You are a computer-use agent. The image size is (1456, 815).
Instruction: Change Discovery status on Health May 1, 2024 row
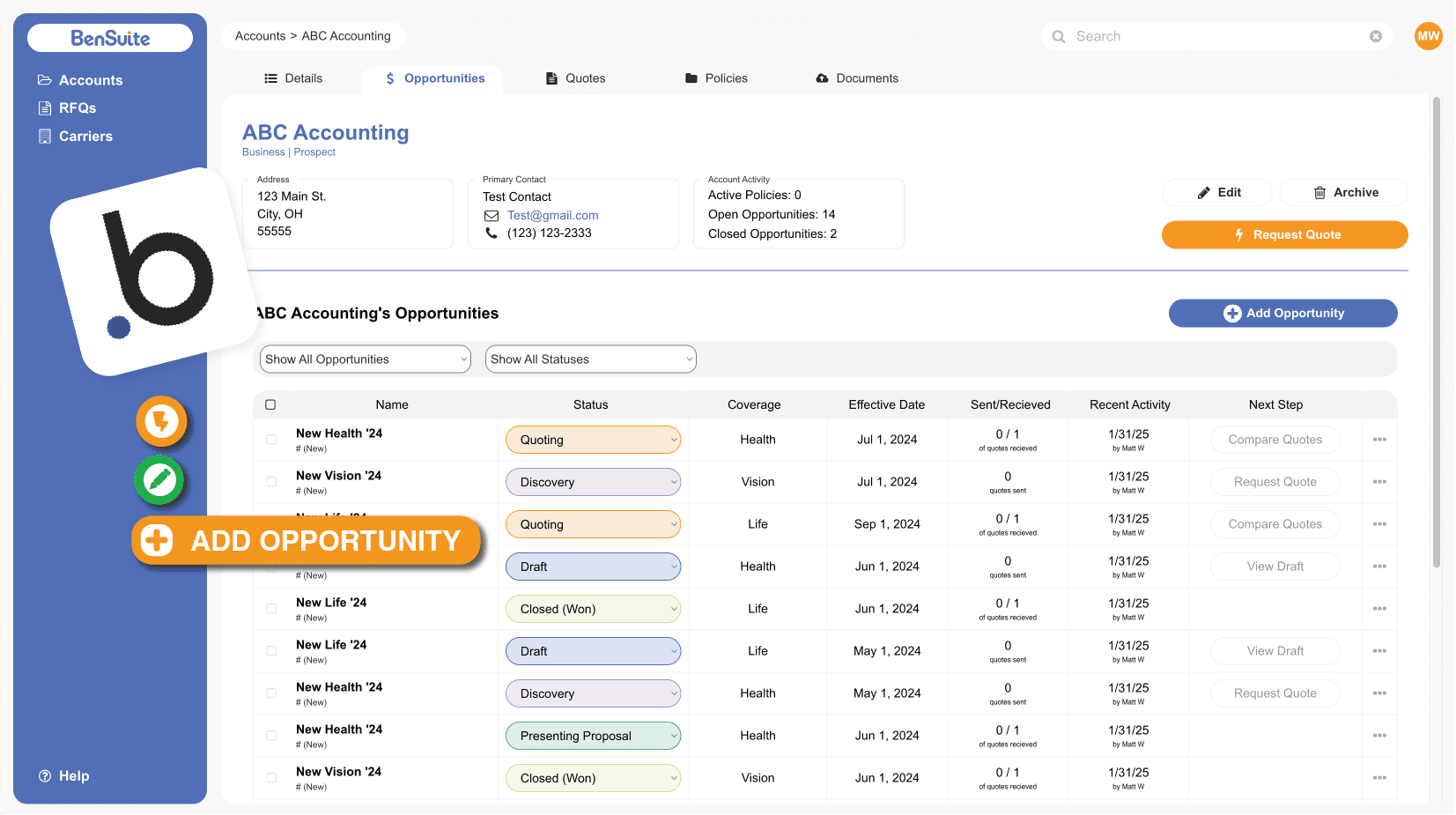[x=593, y=693]
